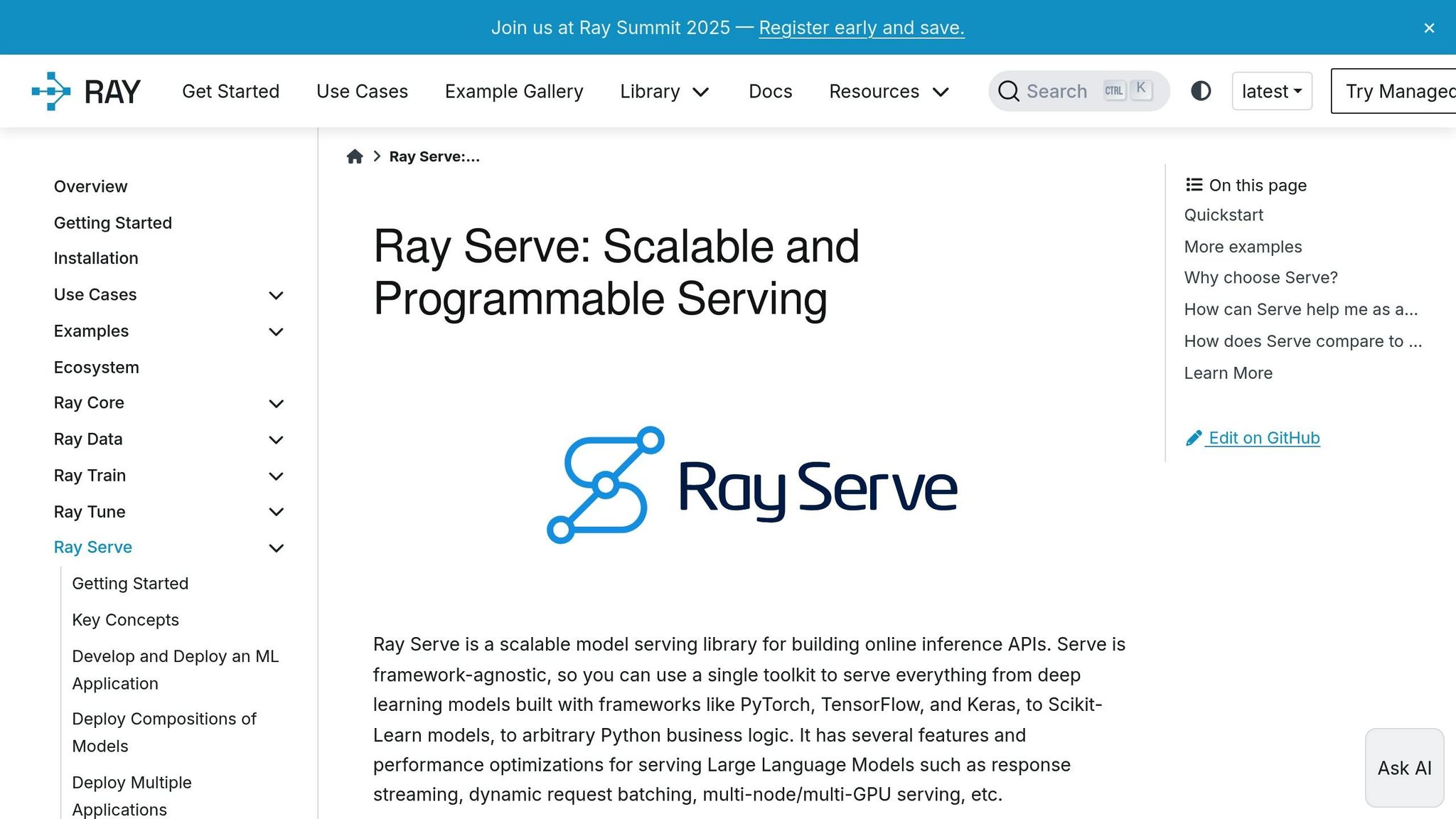
Task: Expand the Use Cases sidebar section
Action: pyautogui.click(x=277, y=295)
